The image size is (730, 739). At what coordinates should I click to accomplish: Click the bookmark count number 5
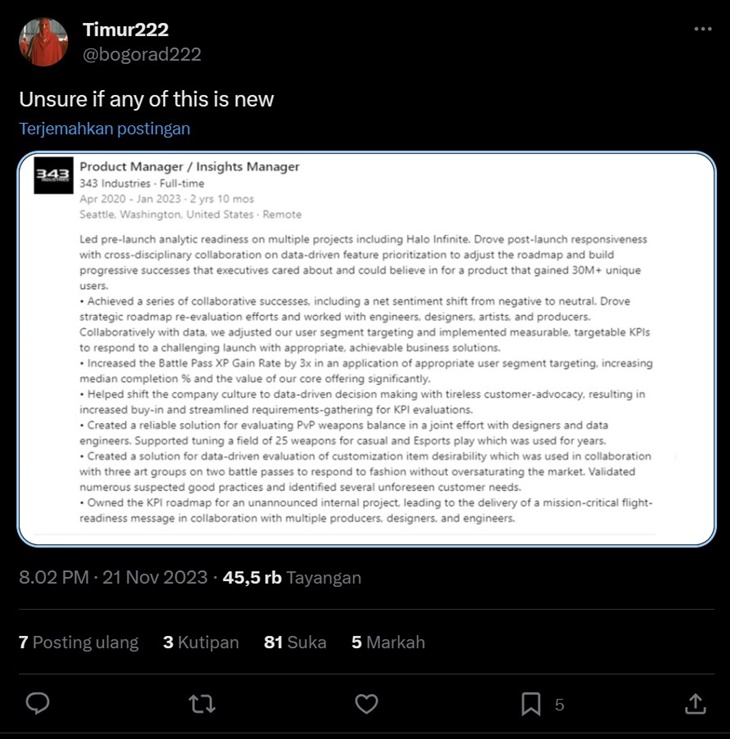click(559, 705)
